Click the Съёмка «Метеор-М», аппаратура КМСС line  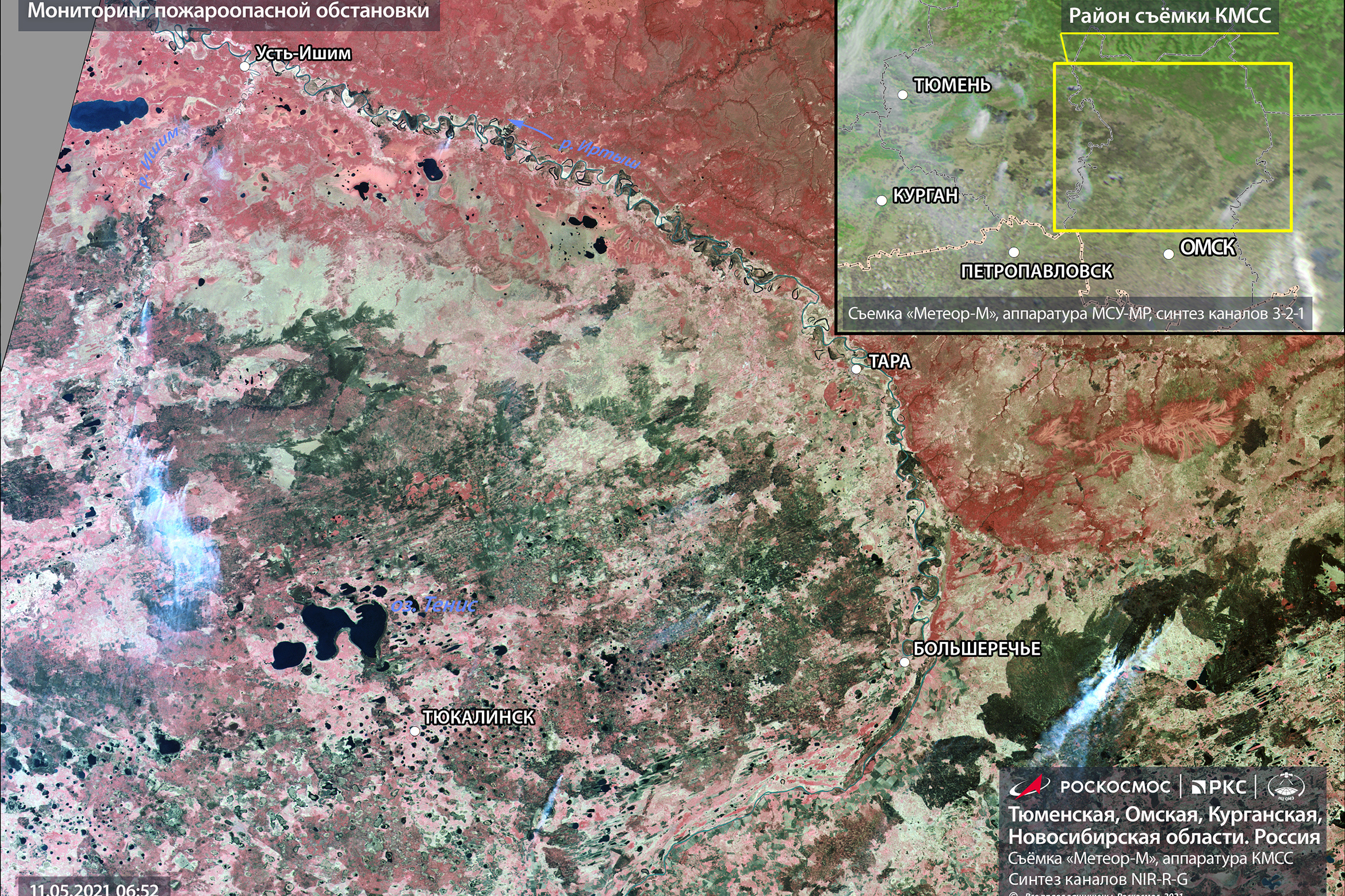tap(1151, 859)
